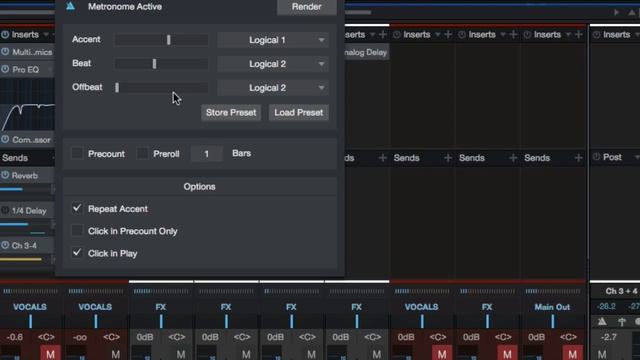Viewport: 640px width, 360px height.
Task: Toggle Inserts power icon on Ch 3+4 main output
Action: point(596,35)
